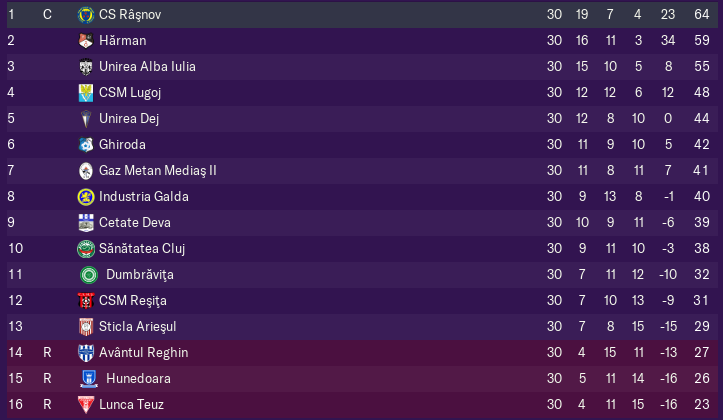The width and height of the screenshot is (723, 420).
Task: Open the Sticla Arieșul team page
Action: (x=137, y=326)
